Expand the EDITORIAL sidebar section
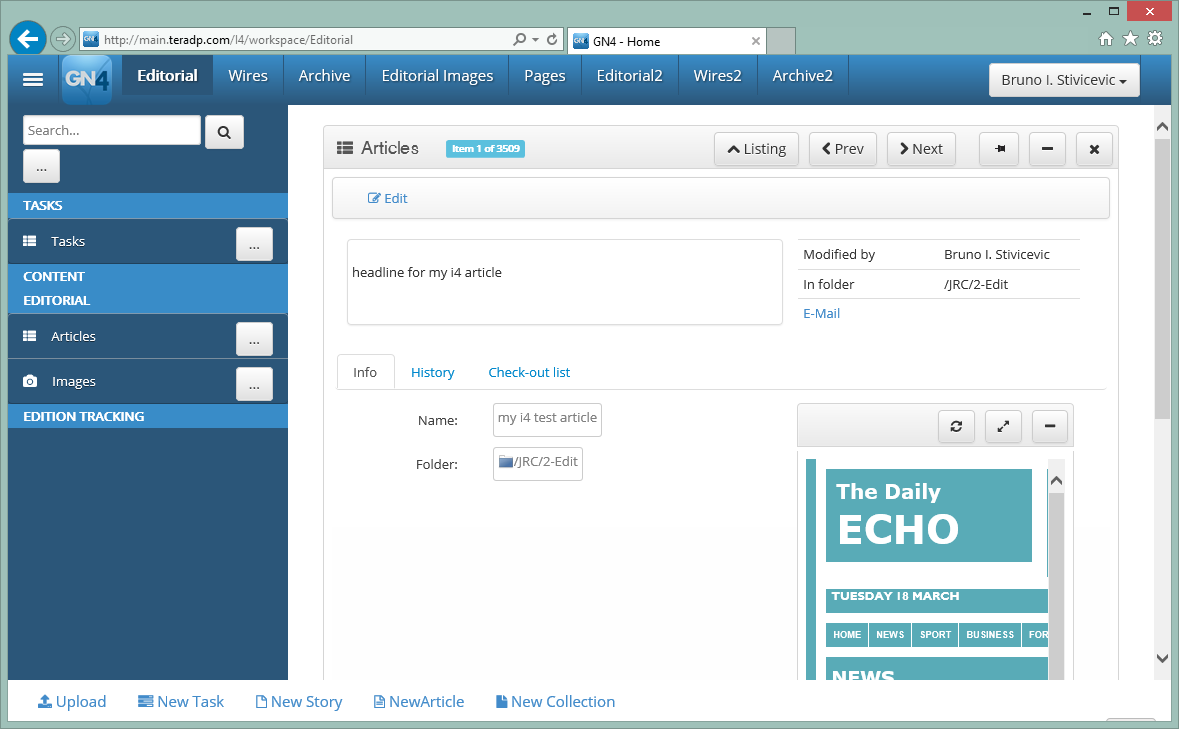This screenshot has height=729, width=1179. [x=147, y=301]
